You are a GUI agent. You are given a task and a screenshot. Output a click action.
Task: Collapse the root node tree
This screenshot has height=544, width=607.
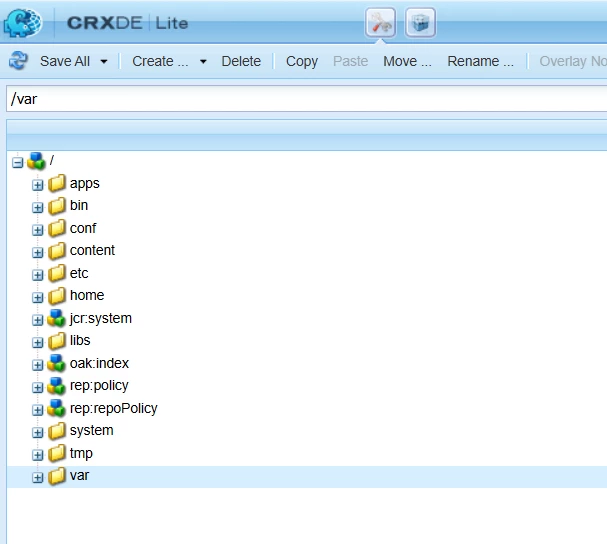click(17, 163)
